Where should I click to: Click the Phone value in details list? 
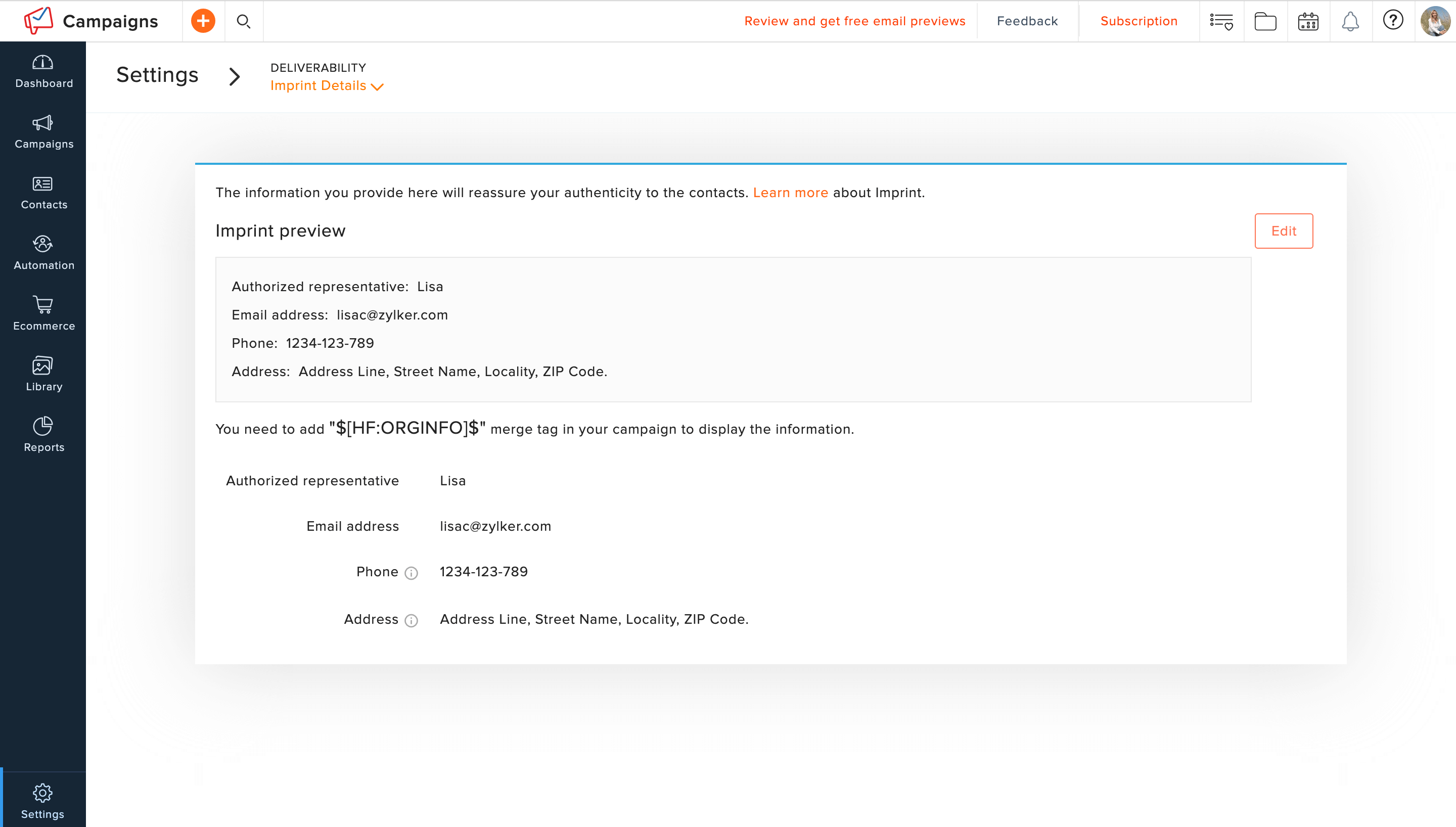click(x=484, y=571)
